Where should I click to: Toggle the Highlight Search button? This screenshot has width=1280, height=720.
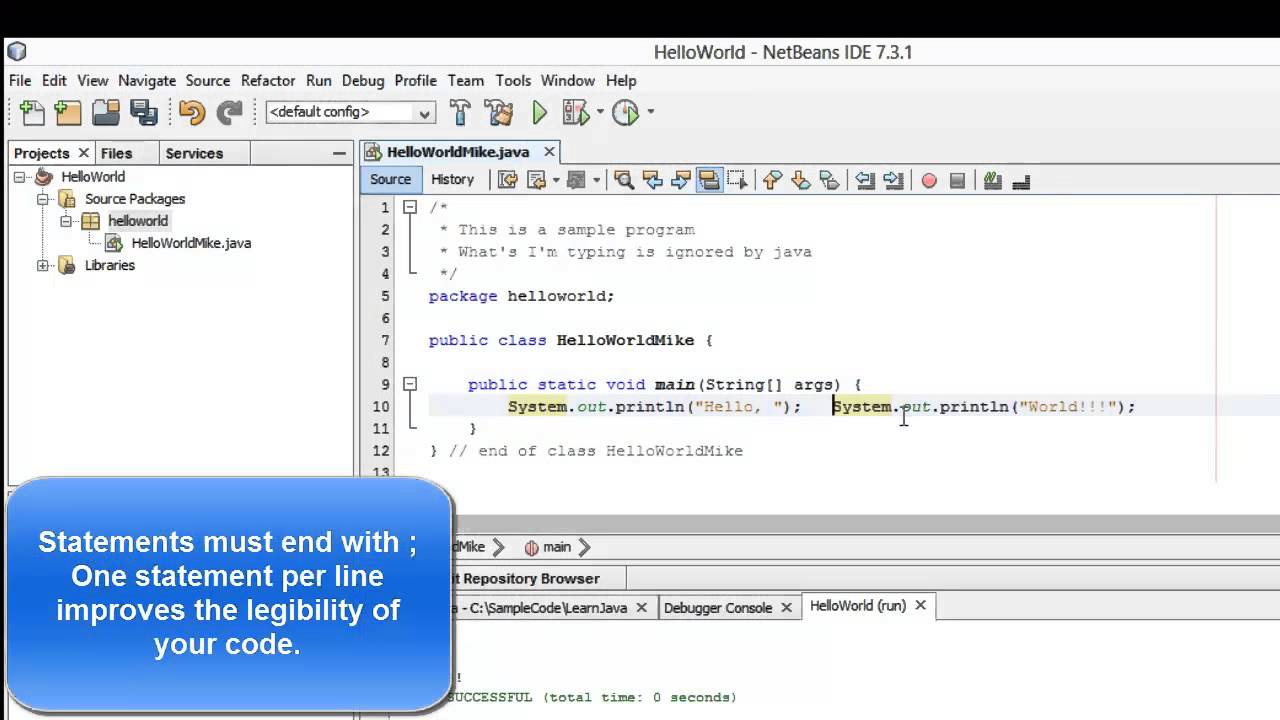point(709,180)
